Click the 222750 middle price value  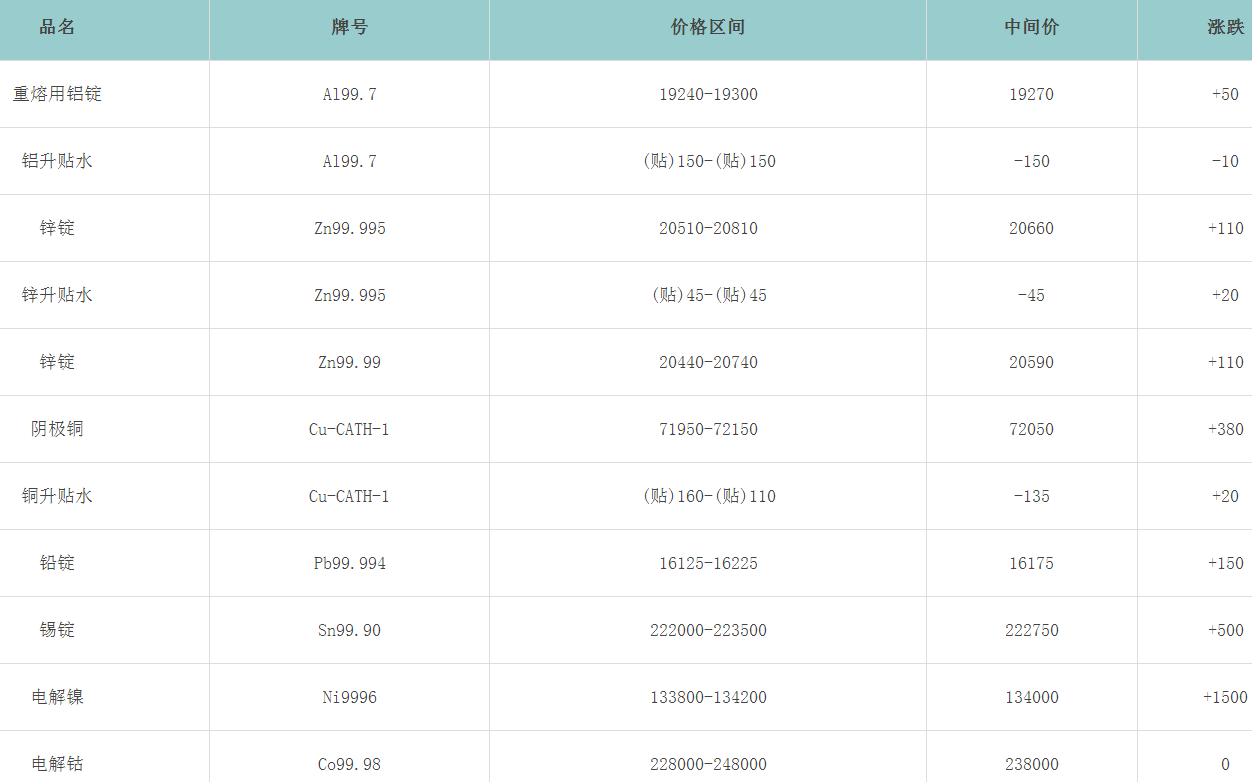pos(1031,630)
